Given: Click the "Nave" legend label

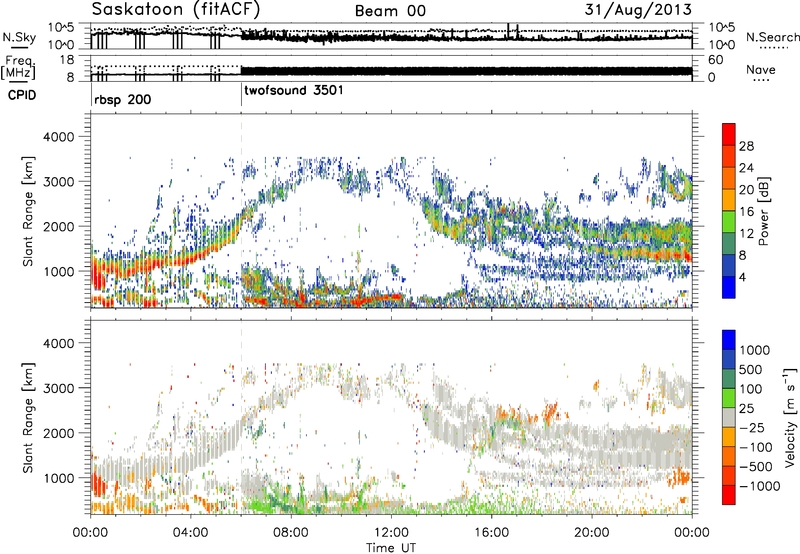Looking at the screenshot, I should [760, 69].
